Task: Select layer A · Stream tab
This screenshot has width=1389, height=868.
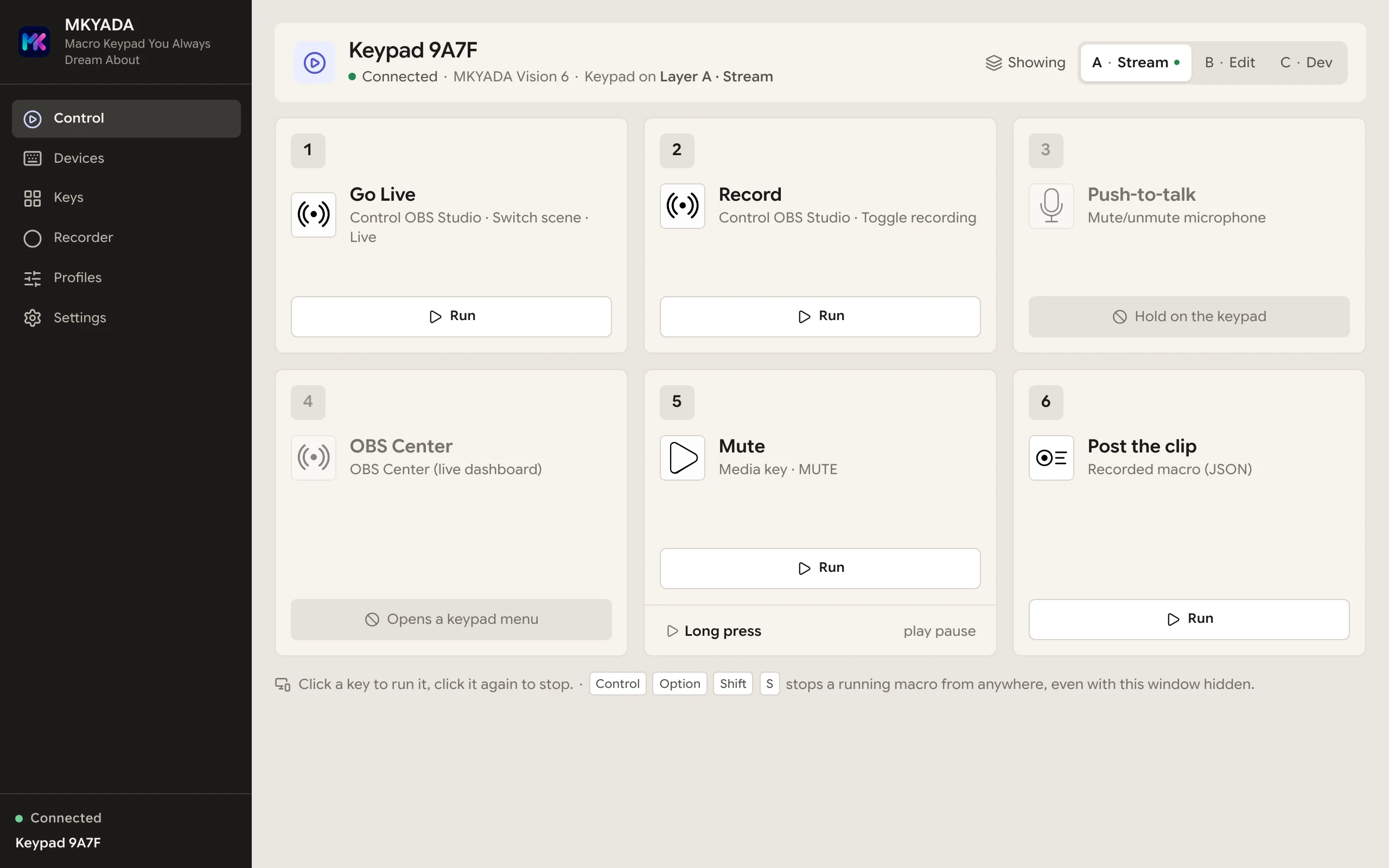Action: pos(1135,62)
